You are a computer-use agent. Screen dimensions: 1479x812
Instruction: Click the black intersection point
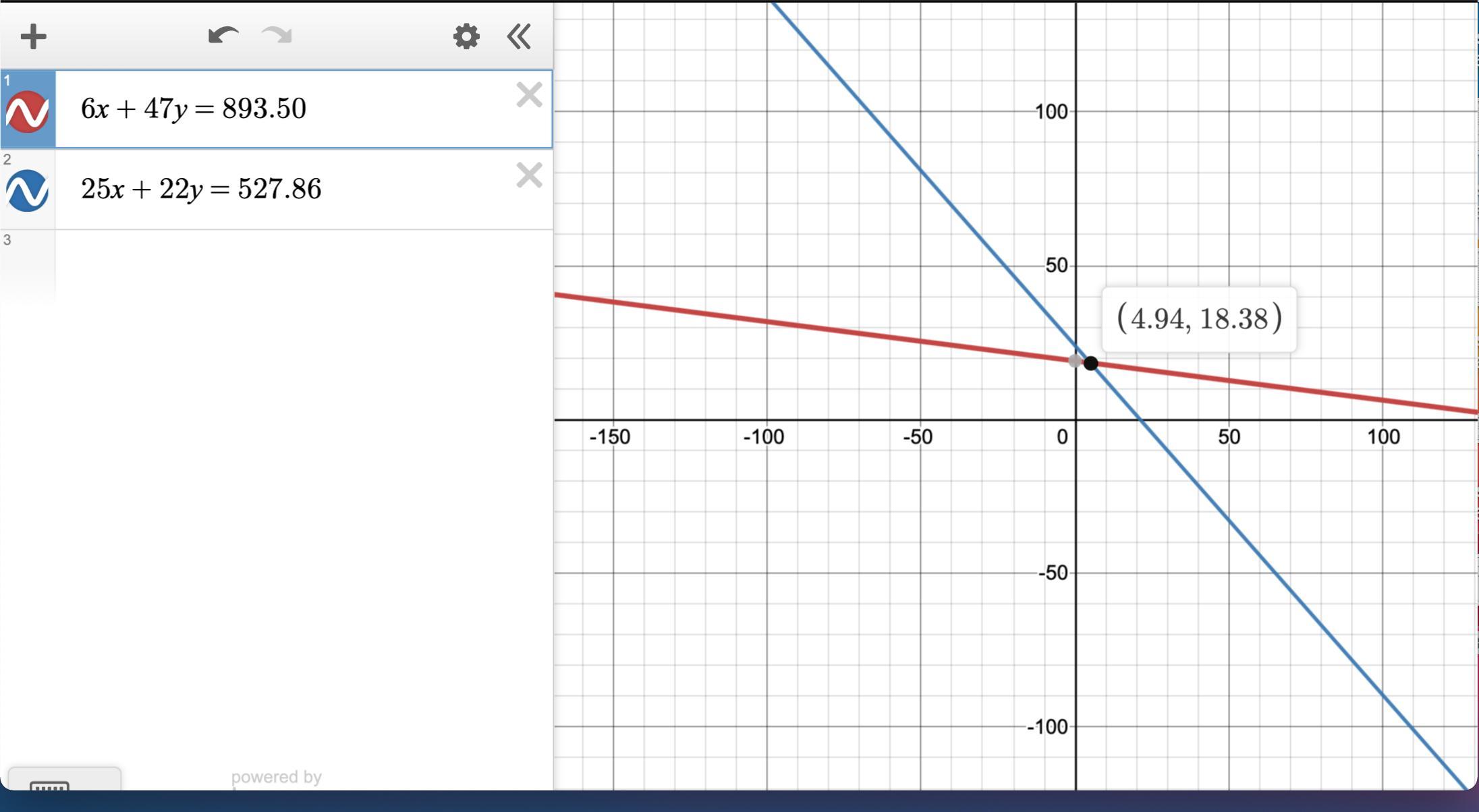click(1090, 364)
